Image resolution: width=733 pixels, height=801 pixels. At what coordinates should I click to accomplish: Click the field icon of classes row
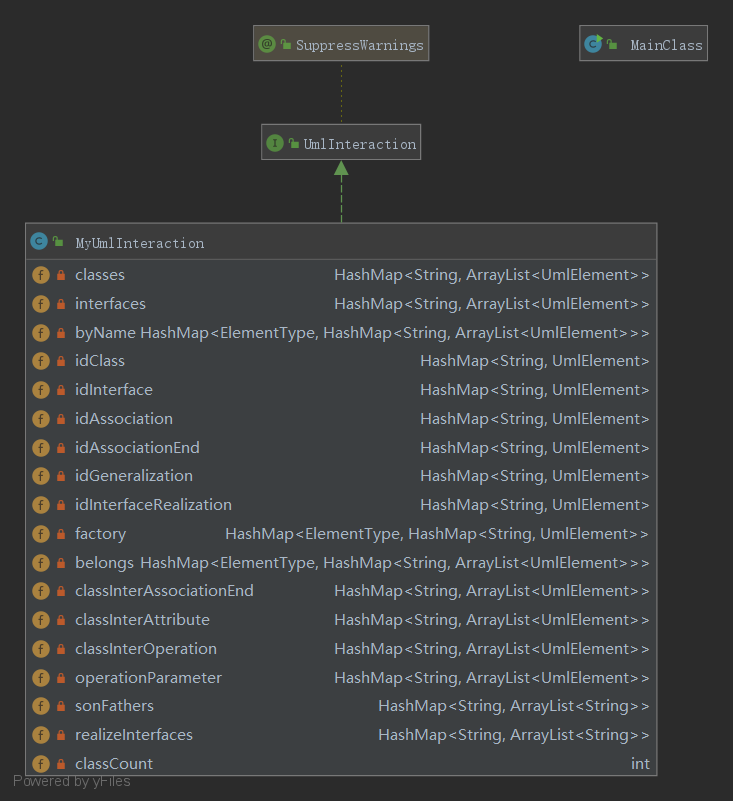[41, 275]
